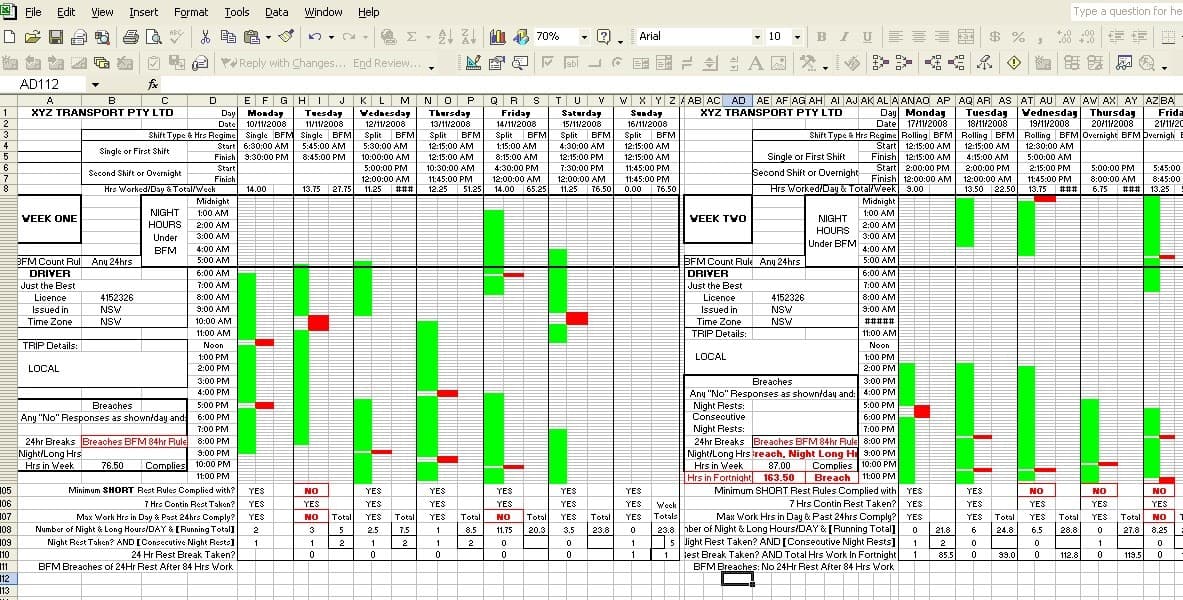The height and width of the screenshot is (600, 1183).
Task: Toggle Italic formatting
Action: [845, 37]
